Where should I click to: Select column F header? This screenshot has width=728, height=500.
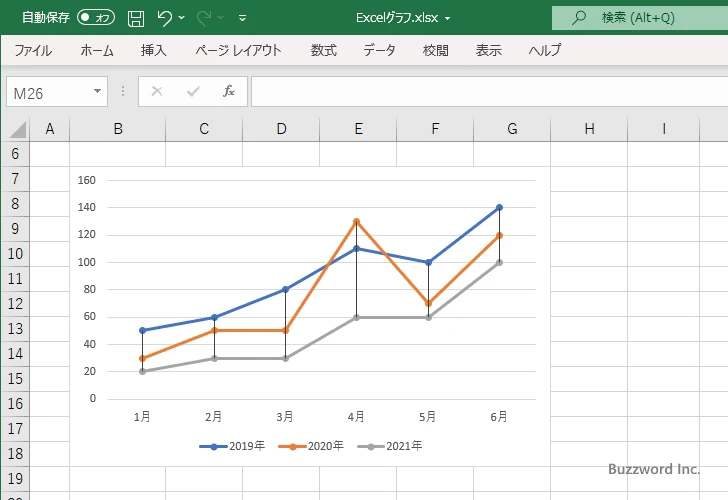435,129
